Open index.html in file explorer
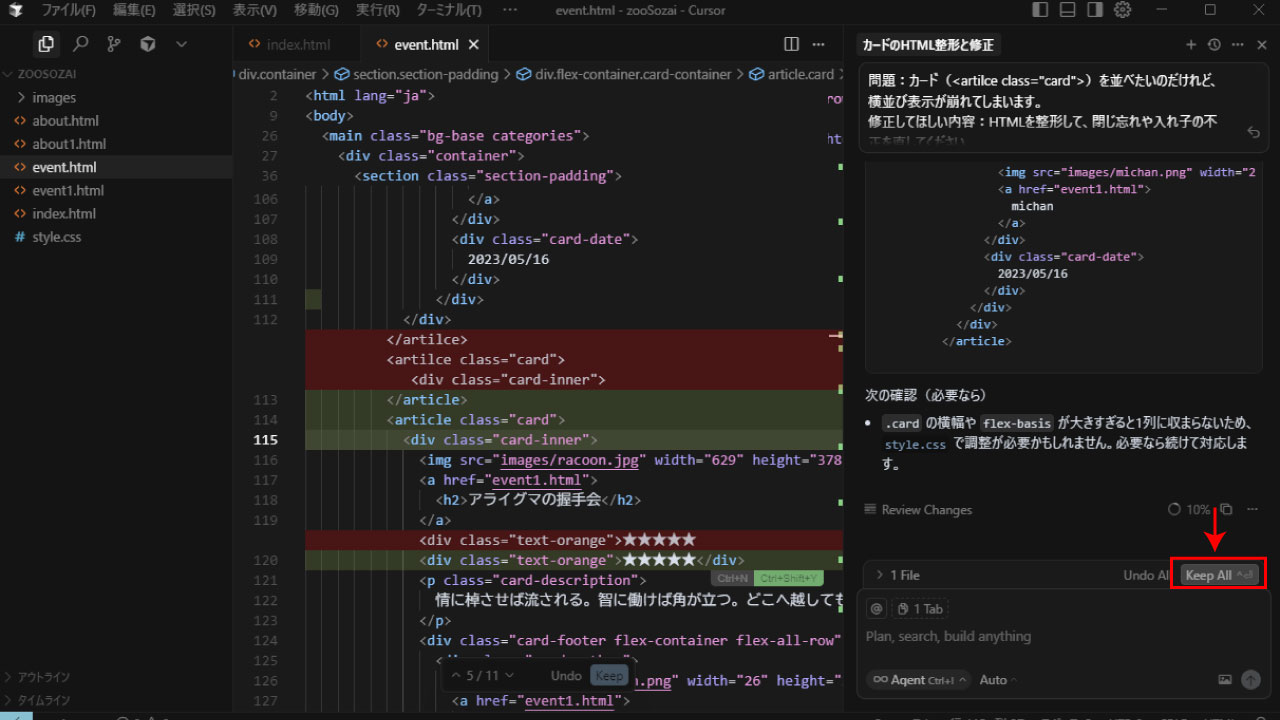Image resolution: width=1280 pixels, height=720 pixels. (x=116, y=213)
